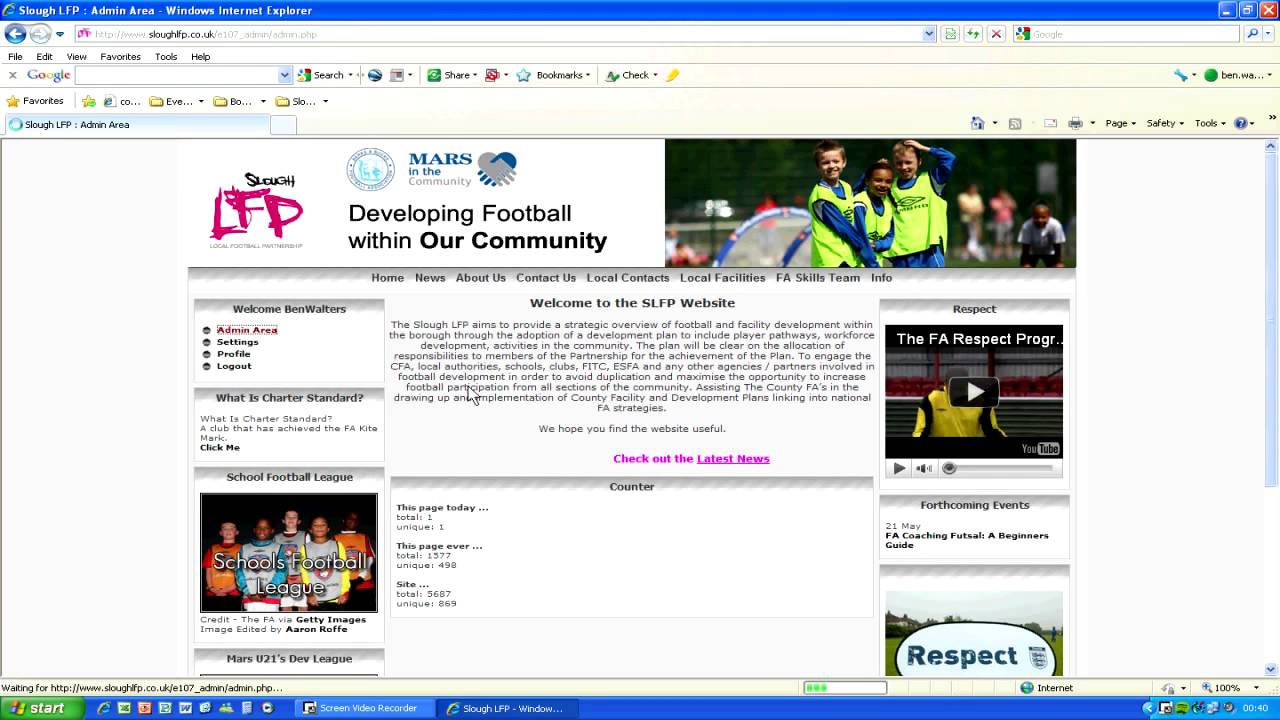Mute the Respect video player sound
Image resolution: width=1280 pixels, height=720 pixels.
click(x=924, y=468)
